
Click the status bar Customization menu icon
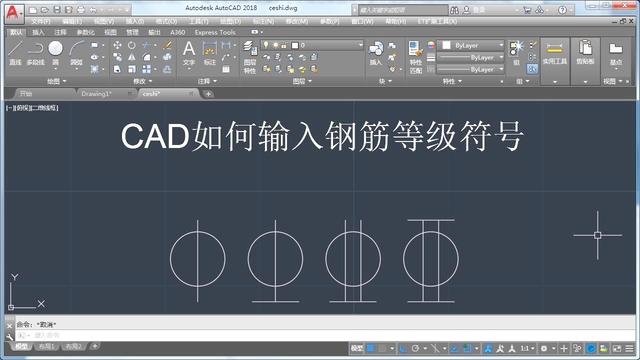pyautogui.click(x=630, y=349)
